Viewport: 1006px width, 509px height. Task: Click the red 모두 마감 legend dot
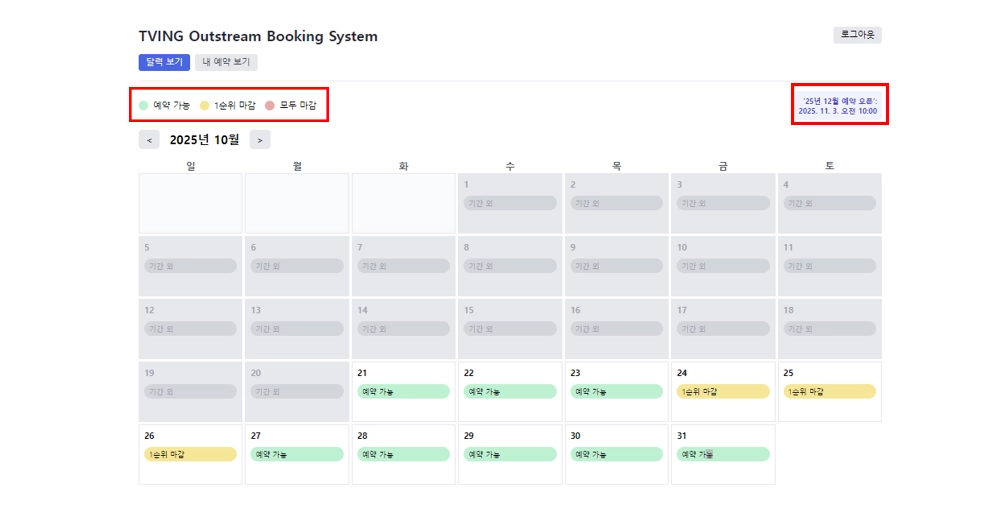(x=270, y=105)
